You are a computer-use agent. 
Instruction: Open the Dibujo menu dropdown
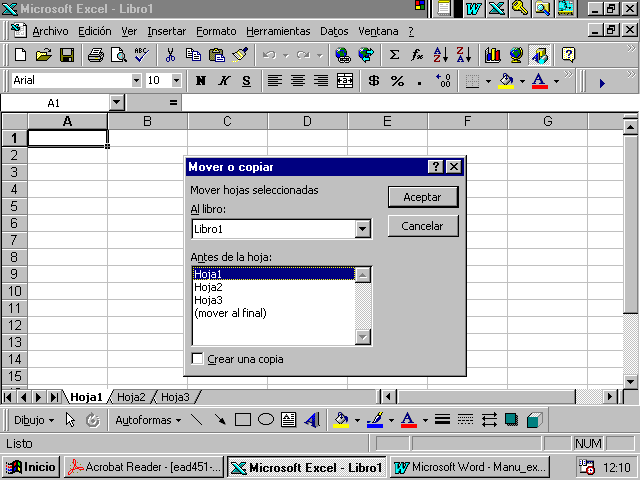(34, 420)
